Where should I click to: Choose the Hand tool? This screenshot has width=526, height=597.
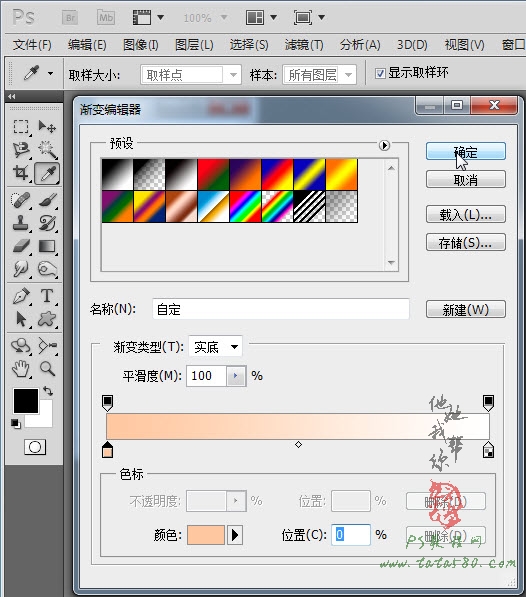click(21, 369)
